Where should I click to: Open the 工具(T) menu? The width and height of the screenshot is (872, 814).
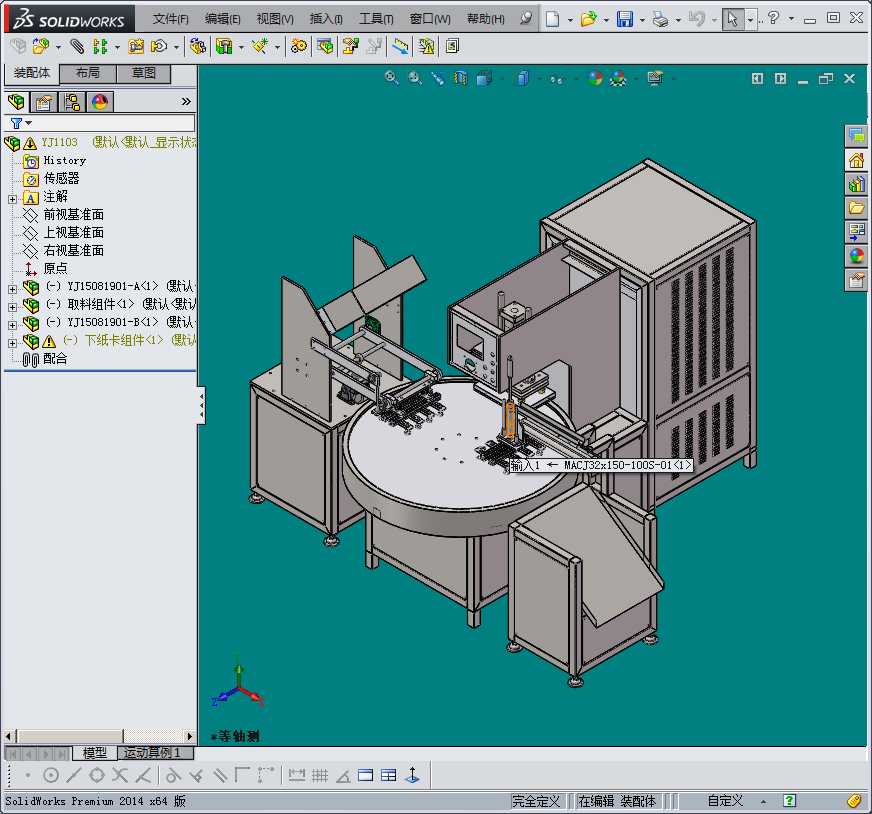pos(376,19)
